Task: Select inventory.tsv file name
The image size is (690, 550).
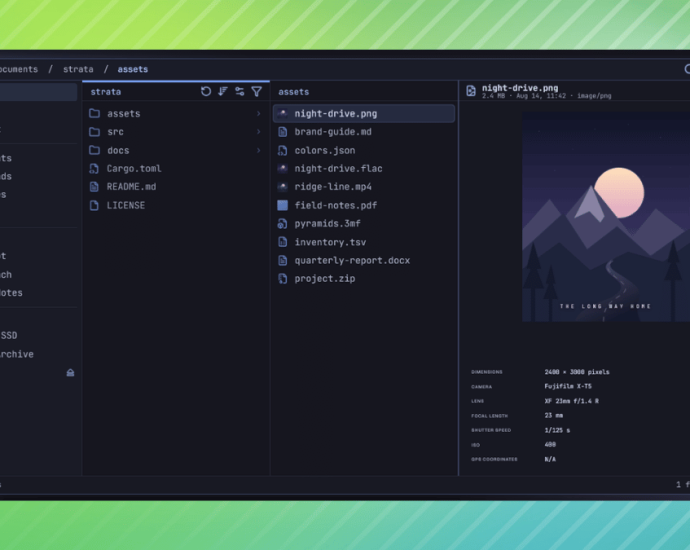Action: pos(330,242)
